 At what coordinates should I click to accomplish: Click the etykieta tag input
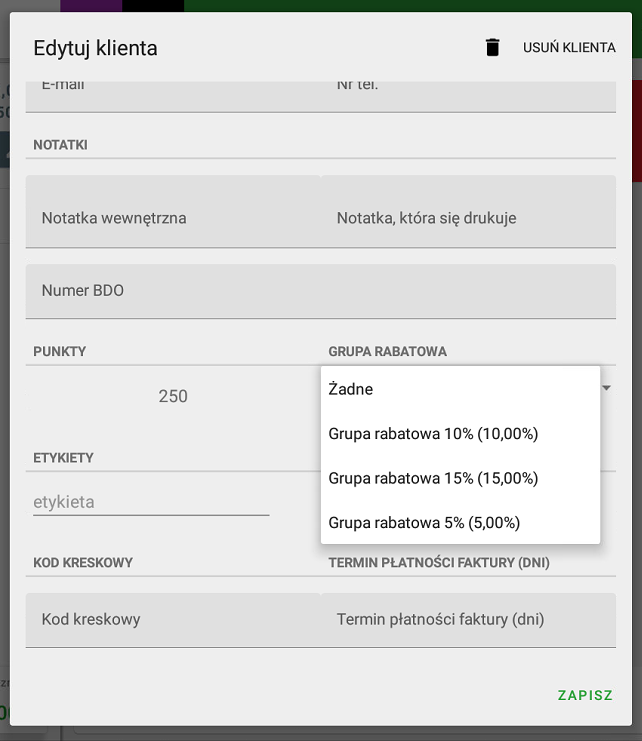[x=151, y=502]
